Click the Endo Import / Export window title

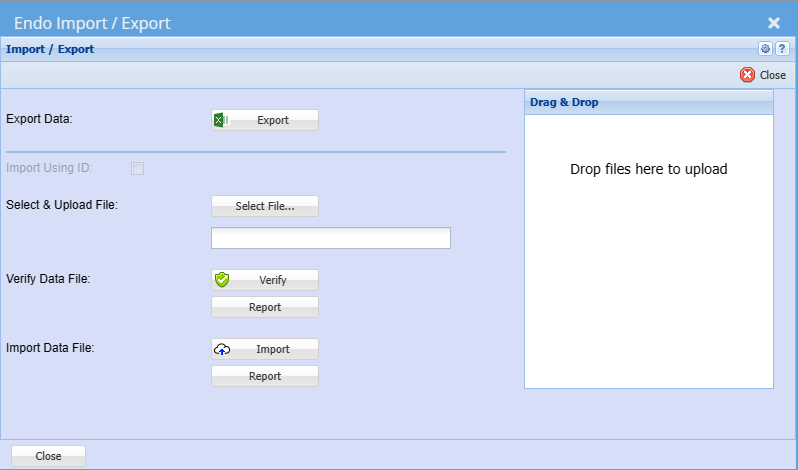[x=92, y=22]
